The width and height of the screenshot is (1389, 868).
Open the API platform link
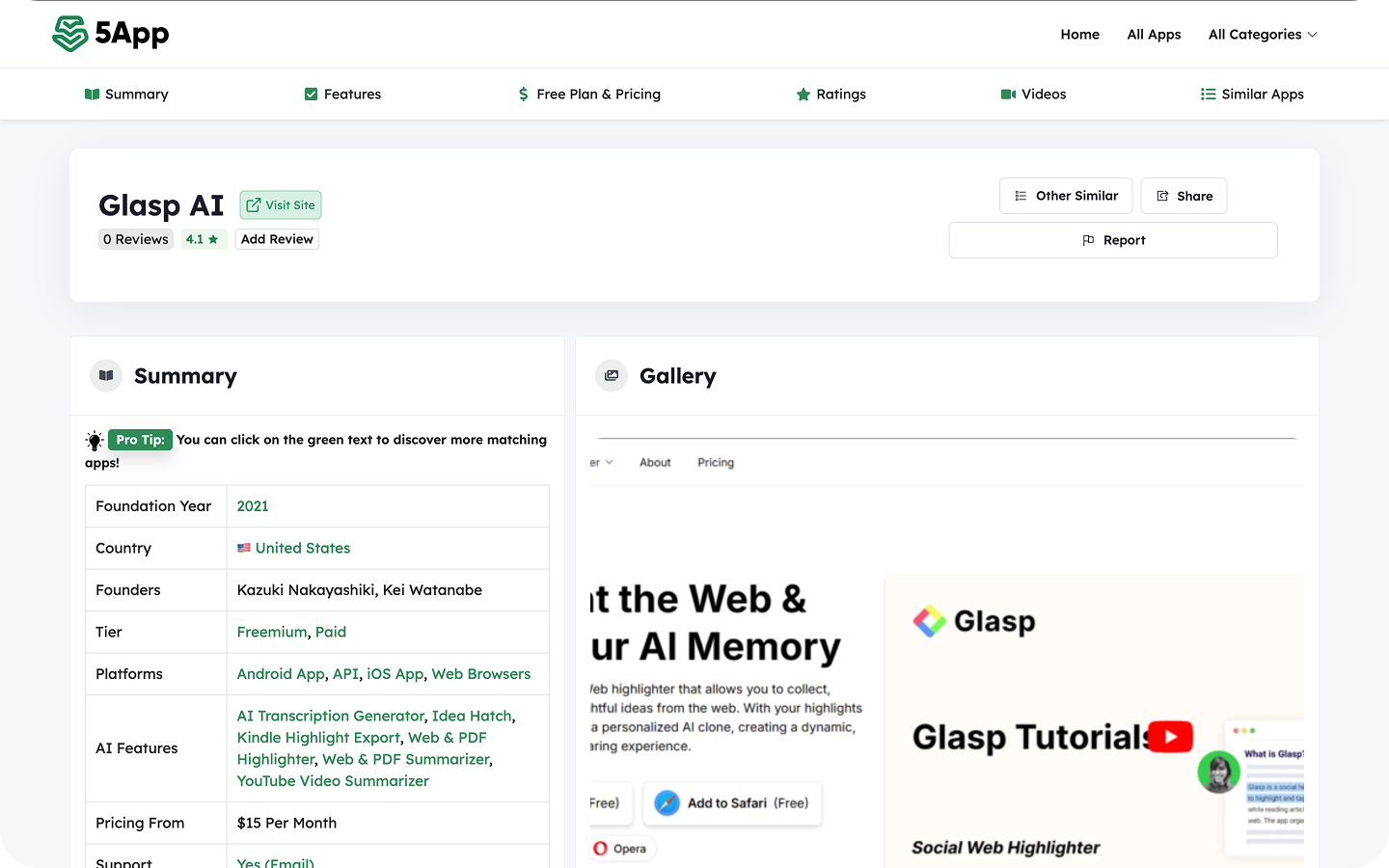(x=345, y=674)
